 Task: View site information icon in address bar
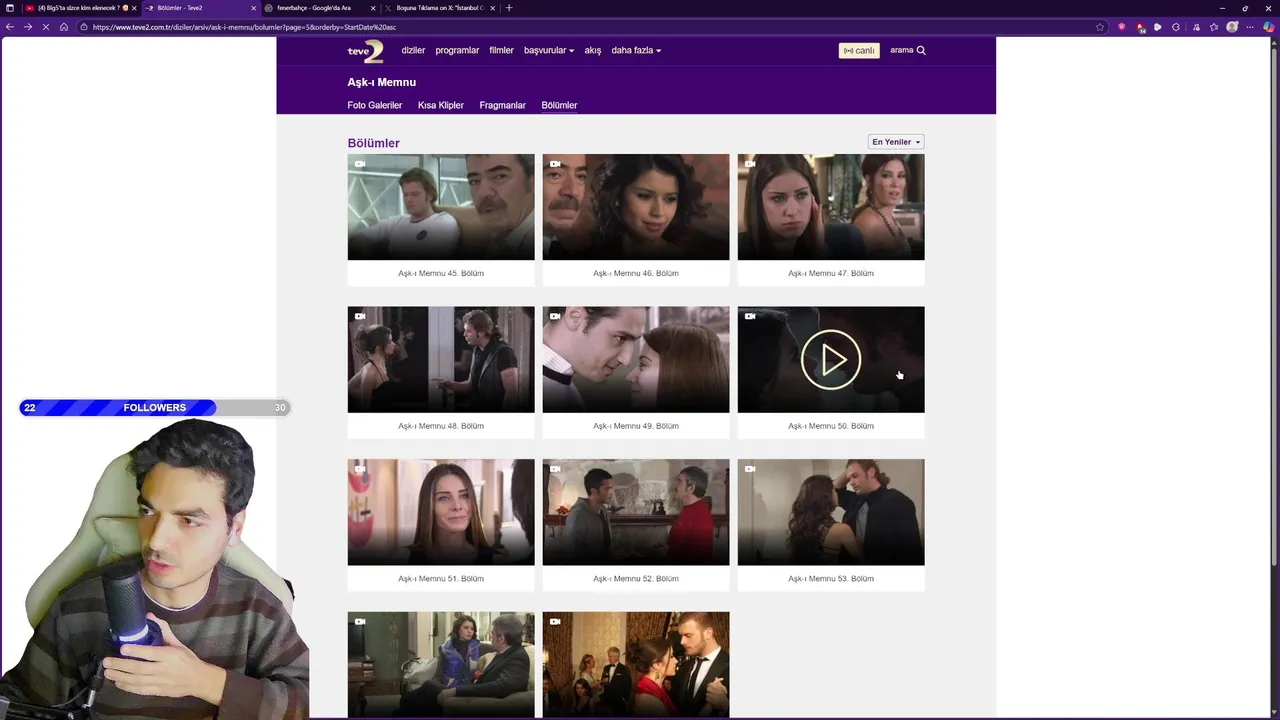[84, 27]
